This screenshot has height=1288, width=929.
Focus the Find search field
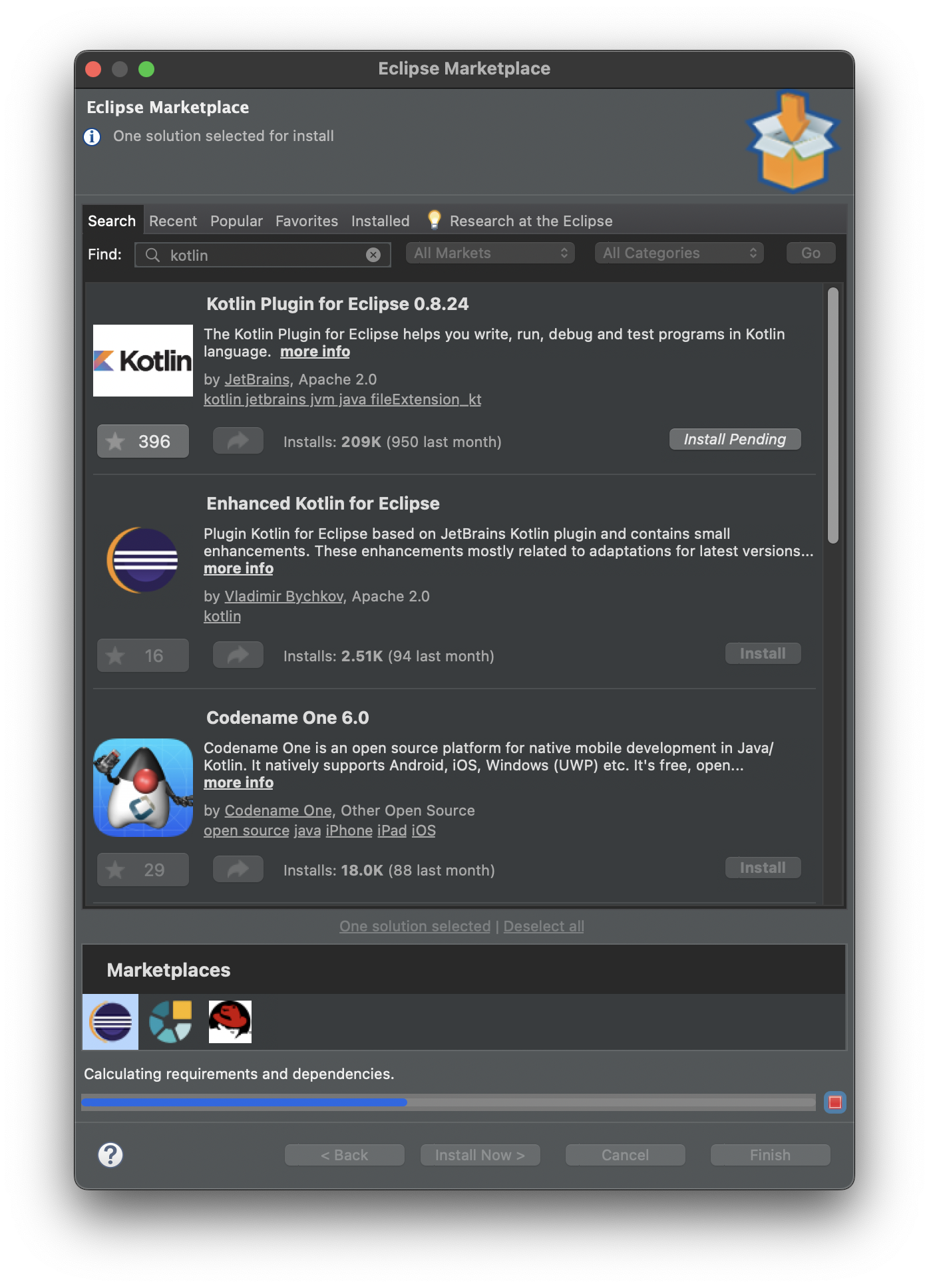tap(262, 255)
